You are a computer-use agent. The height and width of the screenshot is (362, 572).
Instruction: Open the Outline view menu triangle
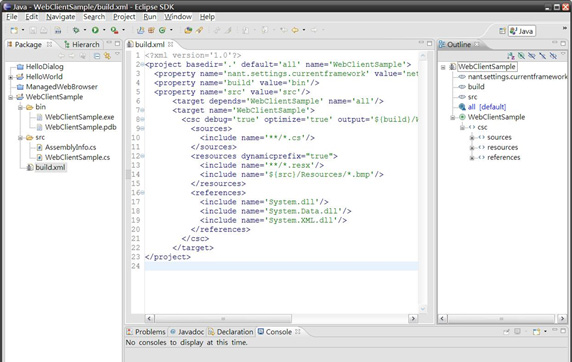point(563,54)
